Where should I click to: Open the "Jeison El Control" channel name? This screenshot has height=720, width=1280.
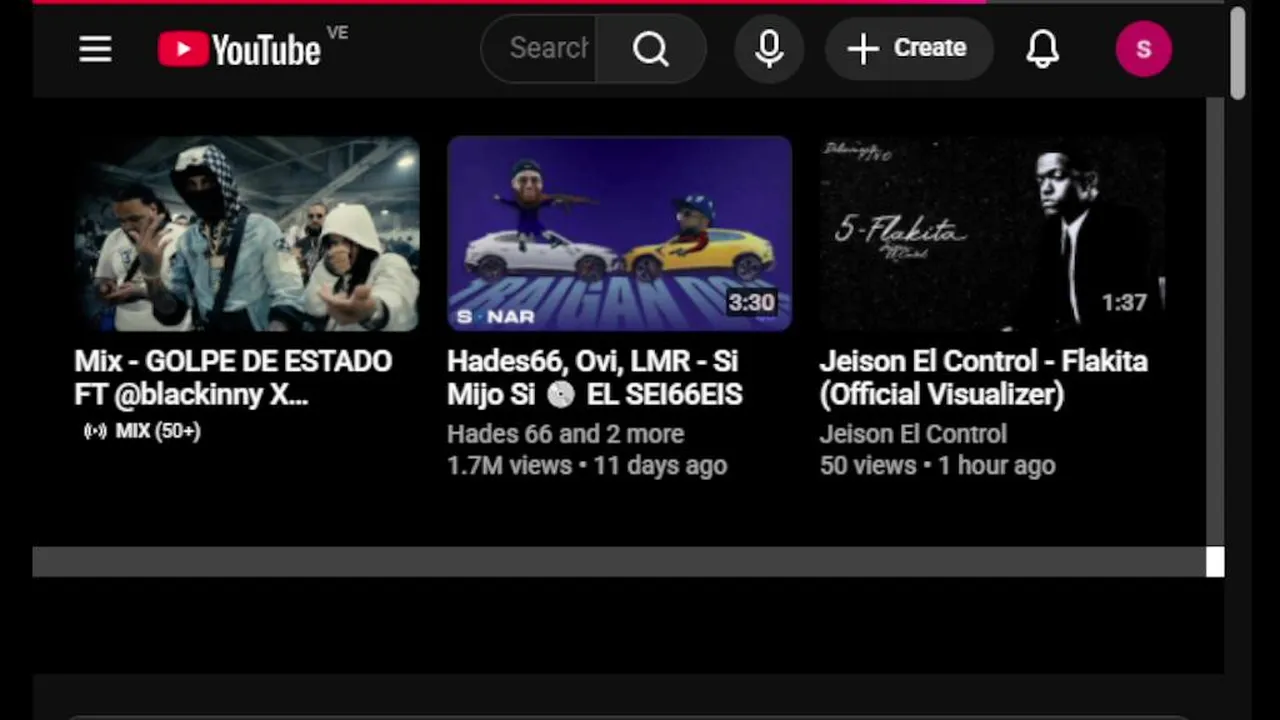[913, 434]
